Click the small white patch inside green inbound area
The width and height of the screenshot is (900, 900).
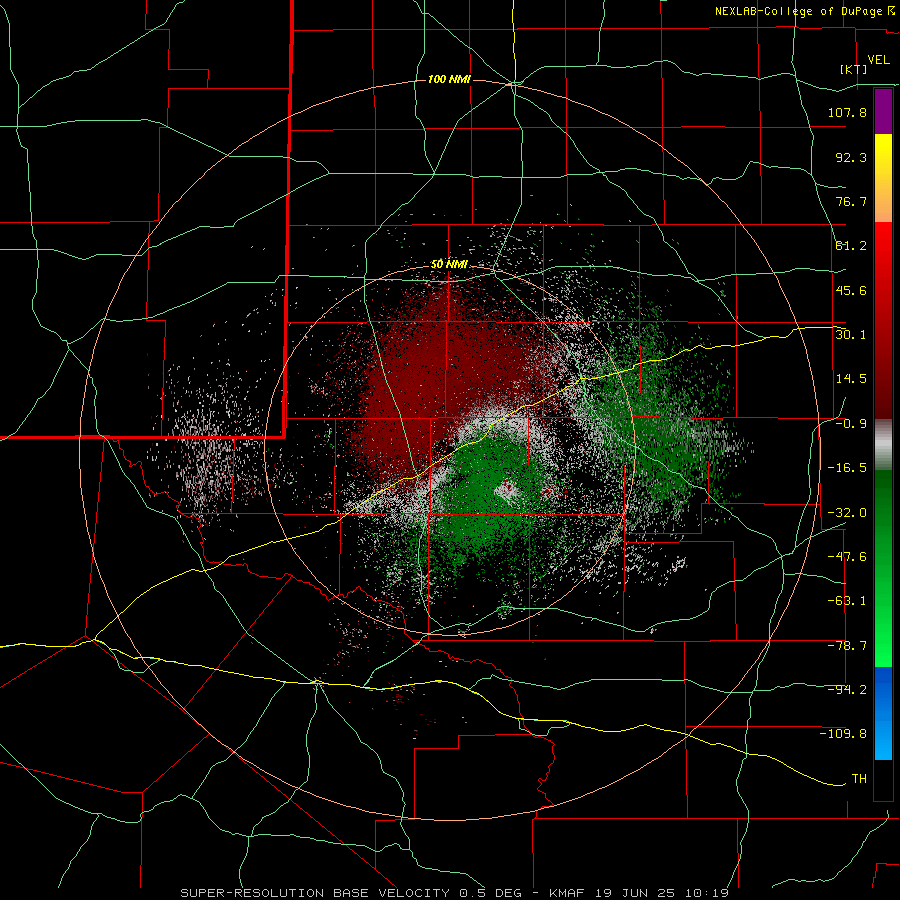coord(506,491)
